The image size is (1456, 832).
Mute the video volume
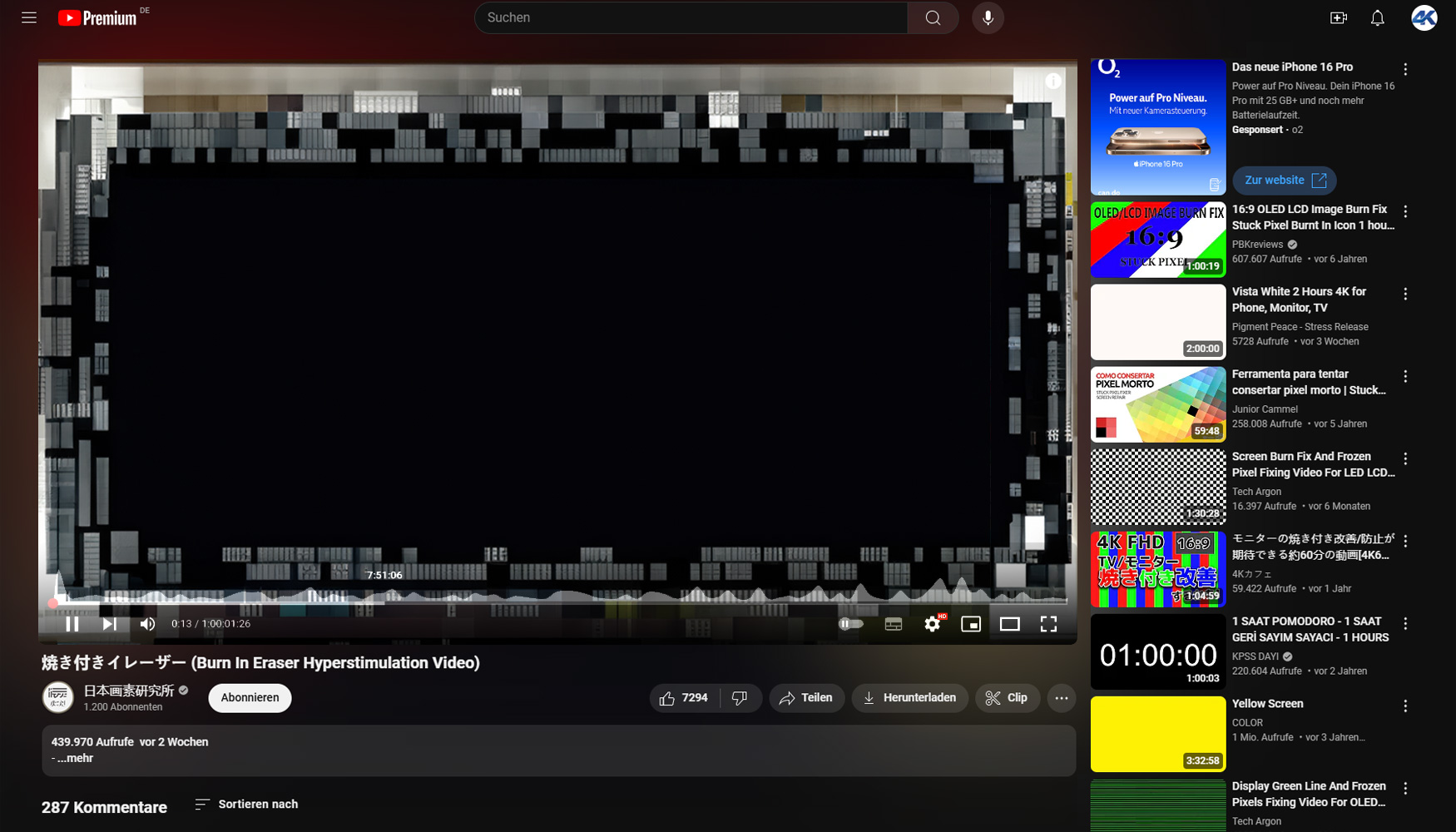tap(147, 624)
